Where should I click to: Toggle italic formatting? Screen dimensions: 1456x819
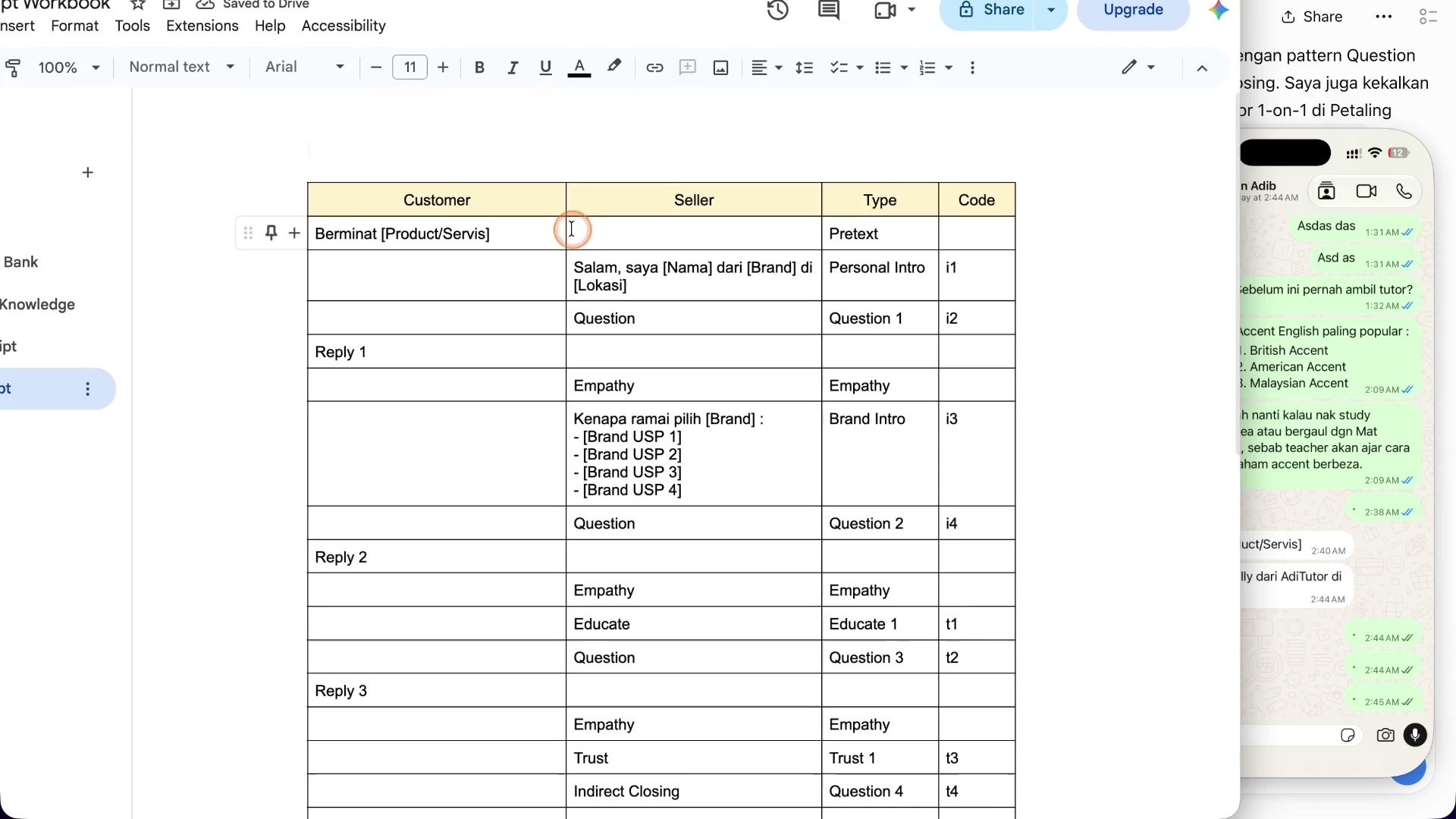513,67
